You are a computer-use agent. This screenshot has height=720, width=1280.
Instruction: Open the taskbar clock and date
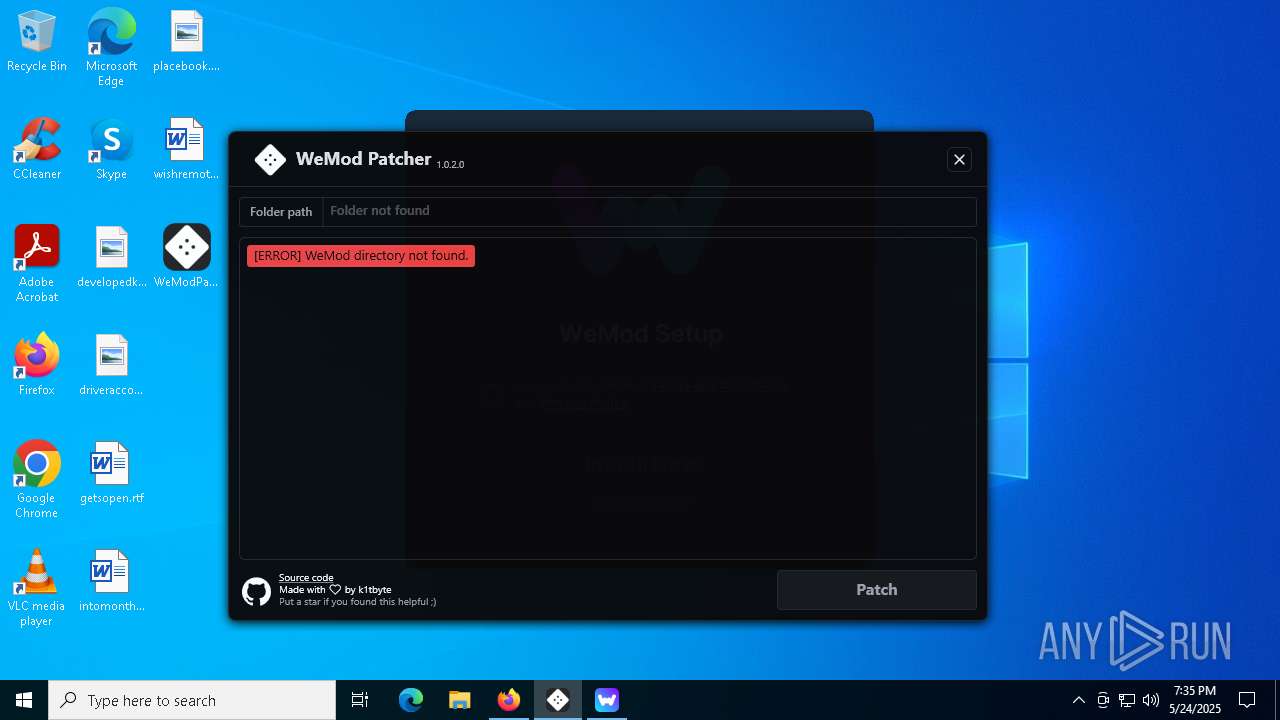point(1195,700)
